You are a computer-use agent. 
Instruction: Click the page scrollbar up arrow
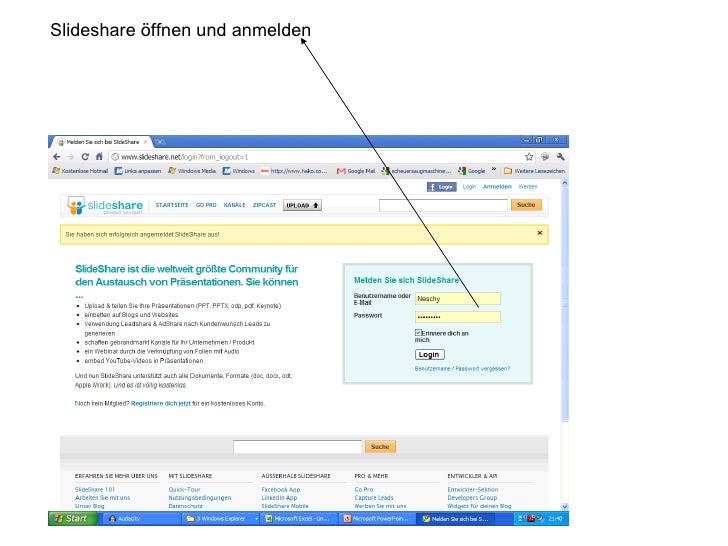(x=565, y=183)
